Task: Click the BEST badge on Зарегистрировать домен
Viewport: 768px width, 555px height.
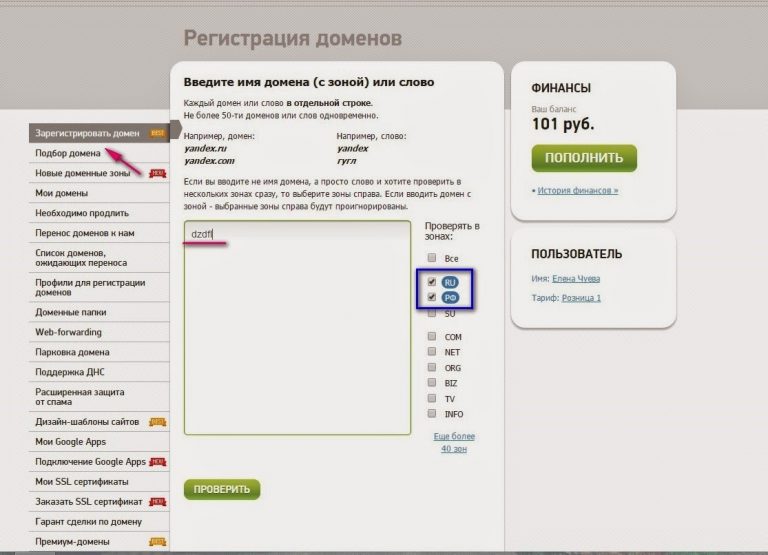Action: point(157,133)
